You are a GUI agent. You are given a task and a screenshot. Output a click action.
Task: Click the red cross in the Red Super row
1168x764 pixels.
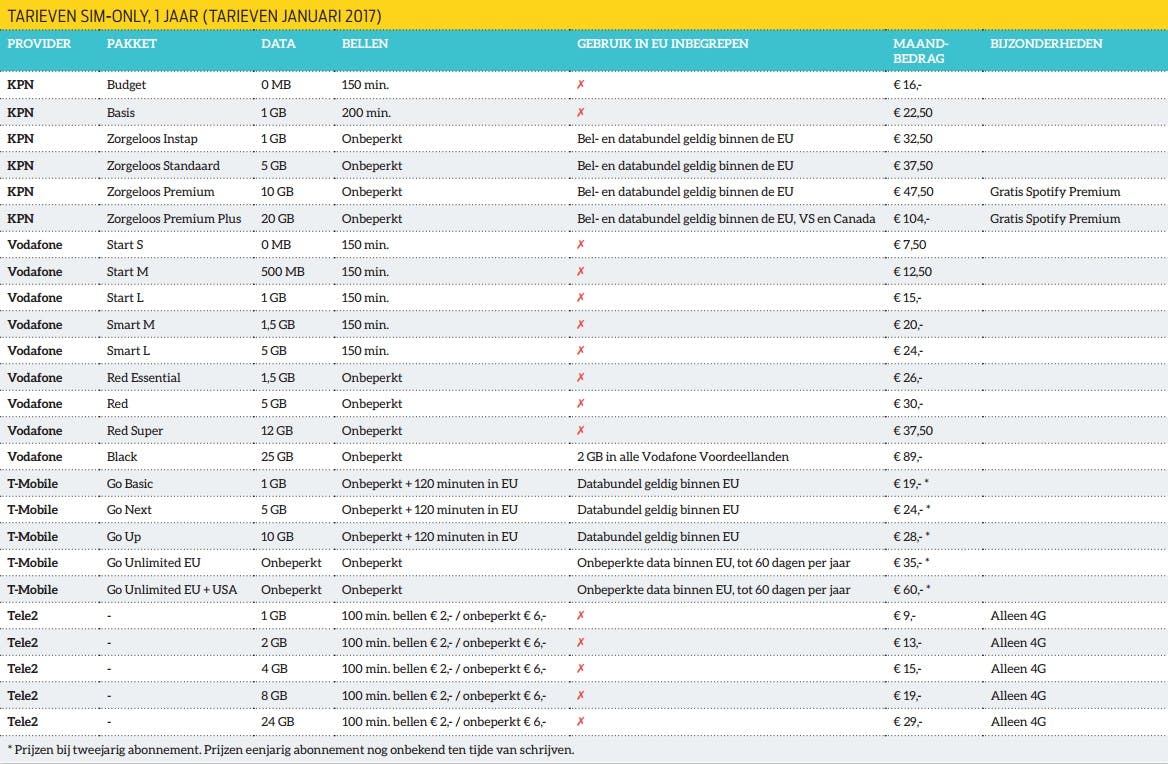(x=580, y=430)
